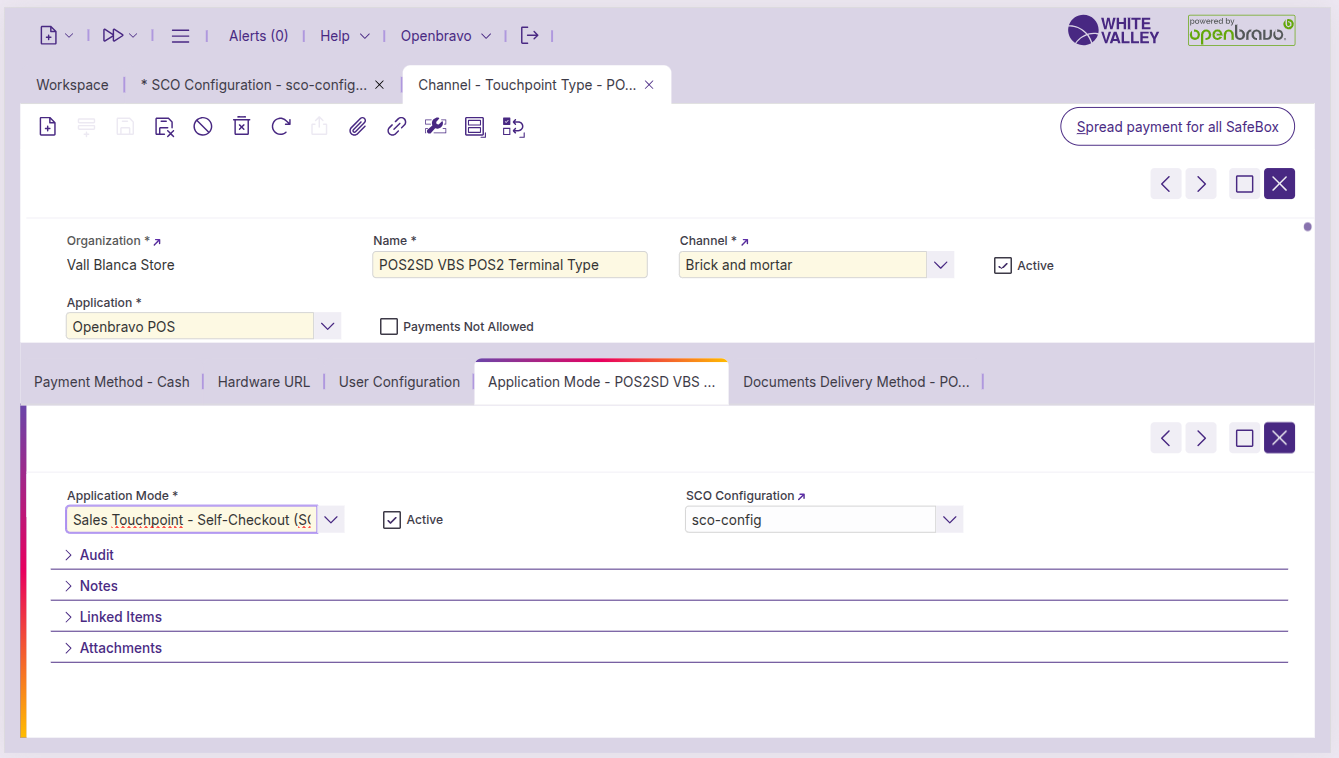Click the chain link icon in toolbar
Image resolution: width=1339 pixels, height=758 pixels.
tap(396, 127)
